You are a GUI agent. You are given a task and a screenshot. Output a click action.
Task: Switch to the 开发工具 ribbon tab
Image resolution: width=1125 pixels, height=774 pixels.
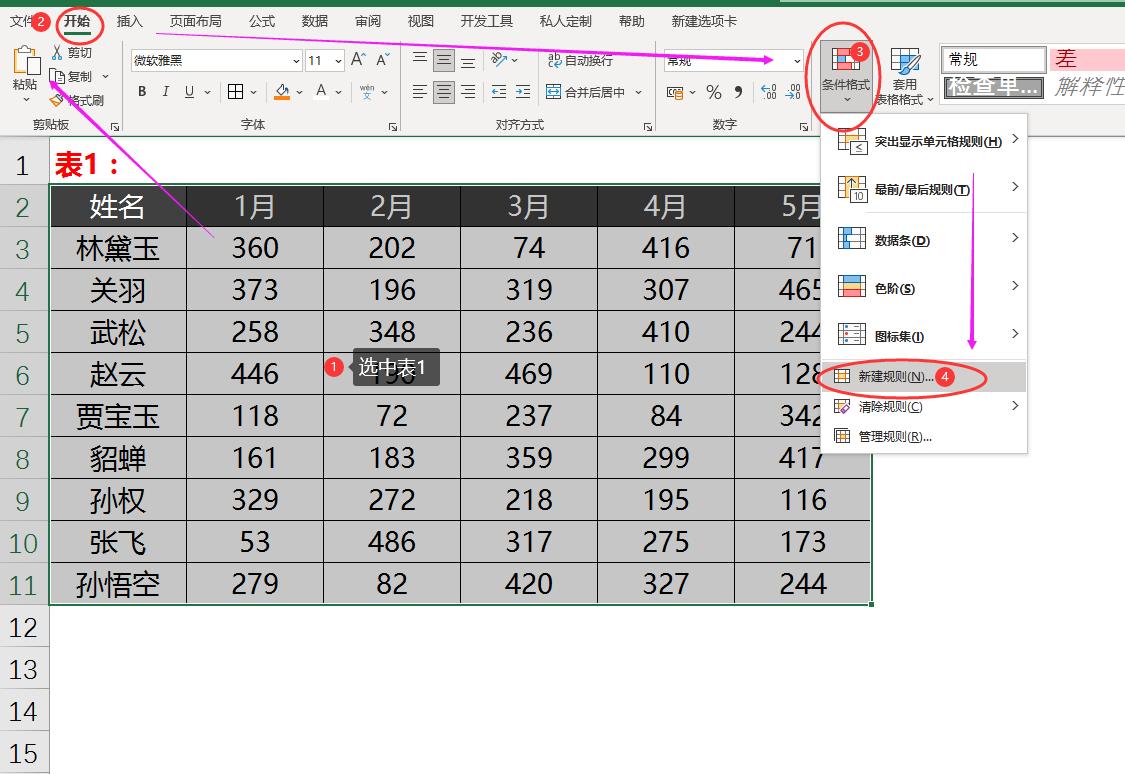486,21
